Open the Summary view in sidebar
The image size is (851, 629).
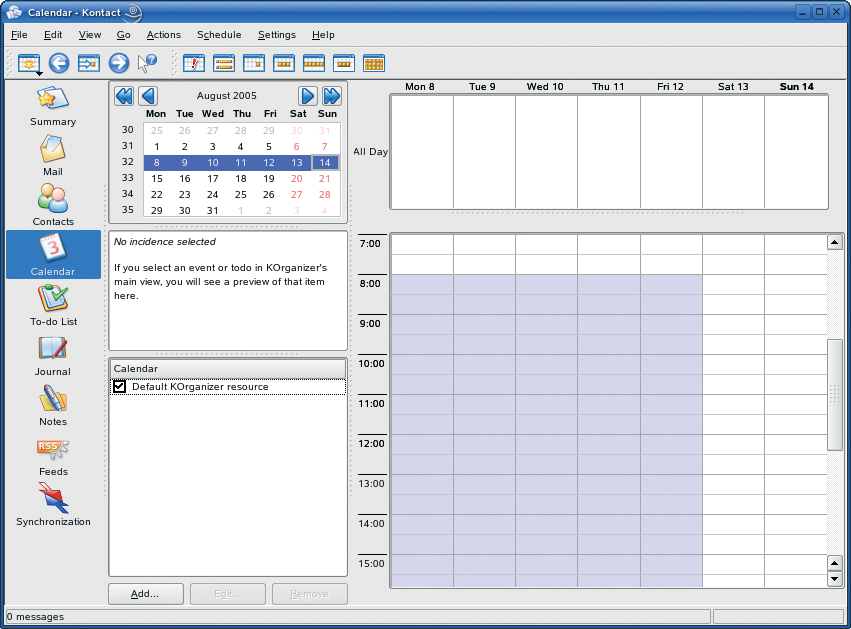tap(53, 107)
